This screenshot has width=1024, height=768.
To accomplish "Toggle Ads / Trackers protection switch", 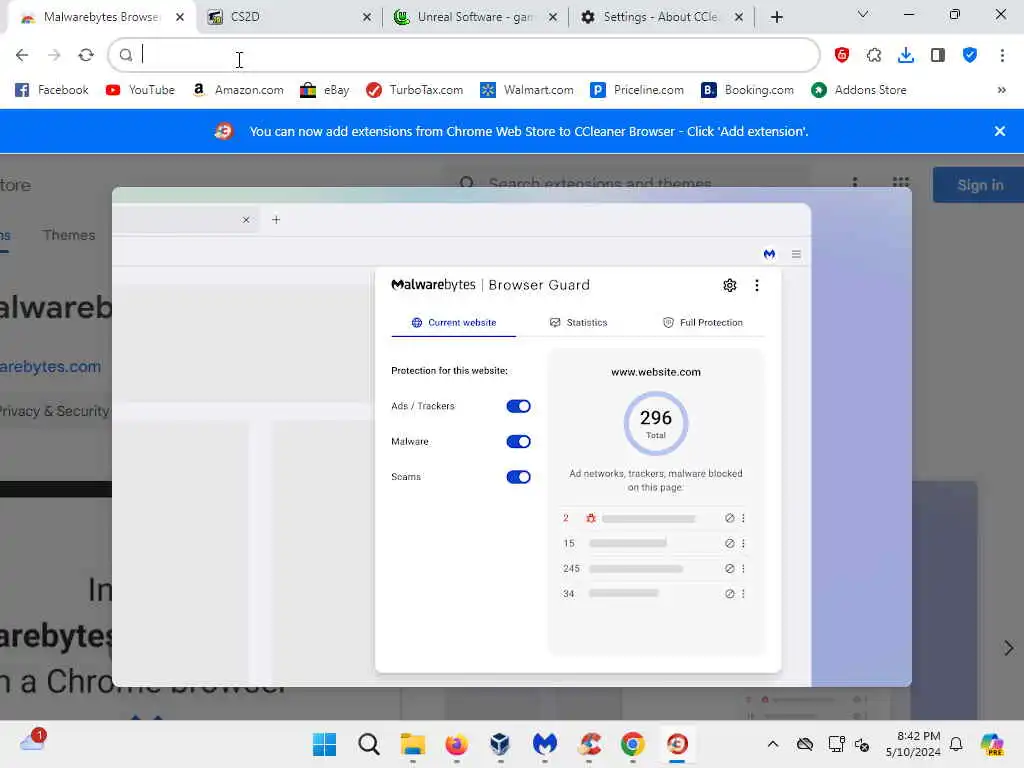I will [x=519, y=406].
